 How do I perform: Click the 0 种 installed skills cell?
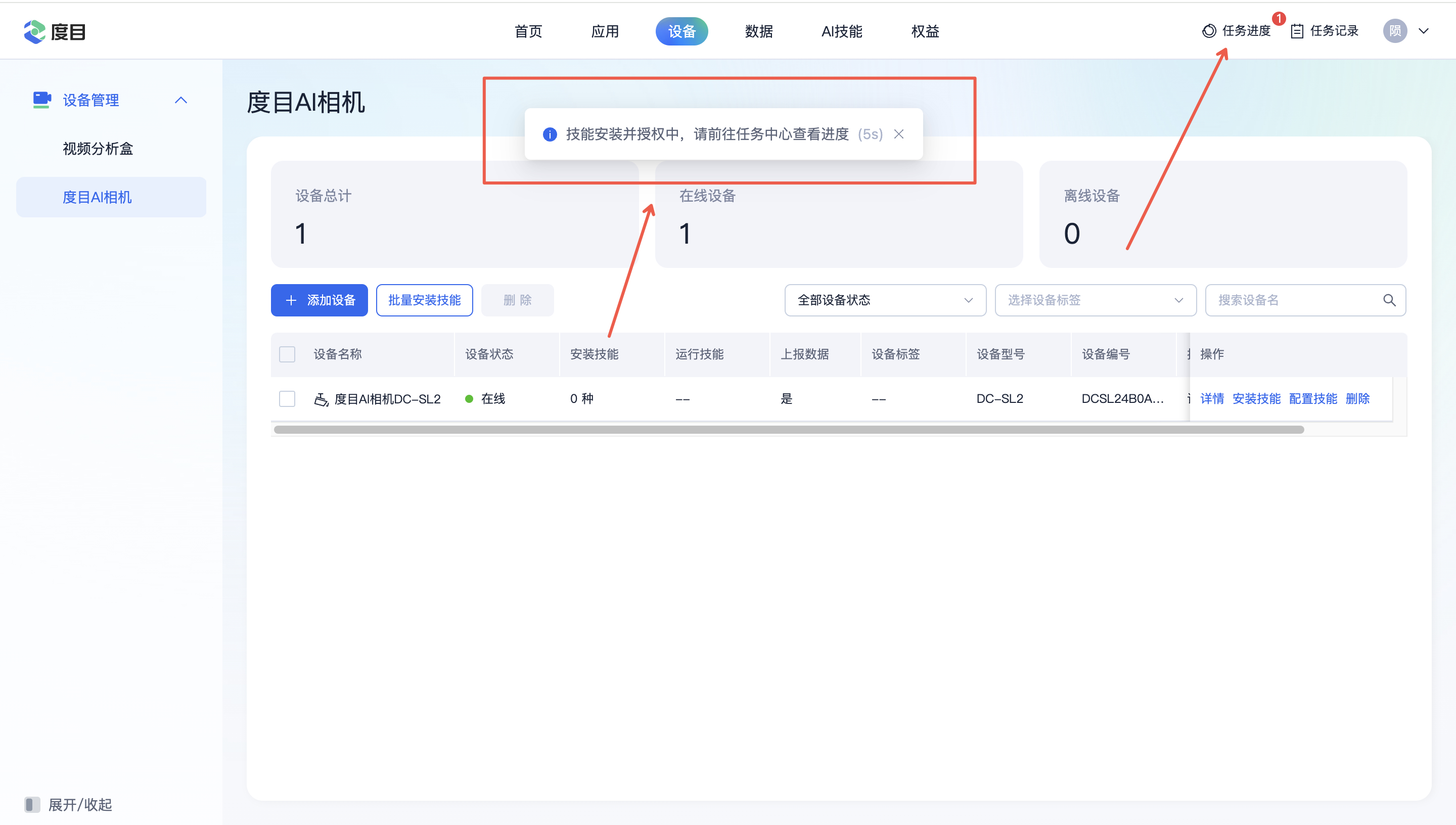581,399
